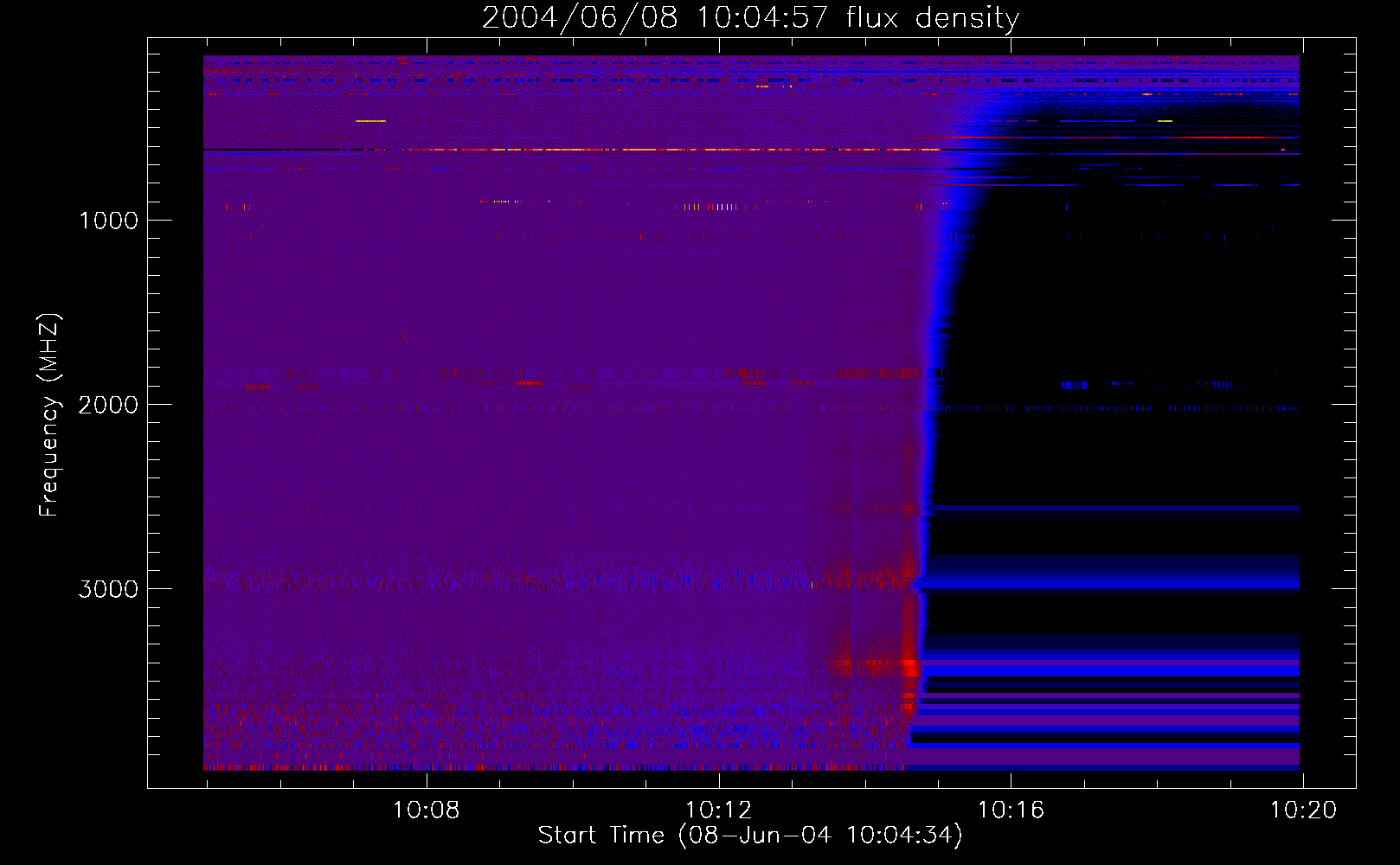The width and height of the screenshot is (1400, 865).
Task: Click the "Frequency (MHZ)" y-axis label
Action: pos(50,415)
